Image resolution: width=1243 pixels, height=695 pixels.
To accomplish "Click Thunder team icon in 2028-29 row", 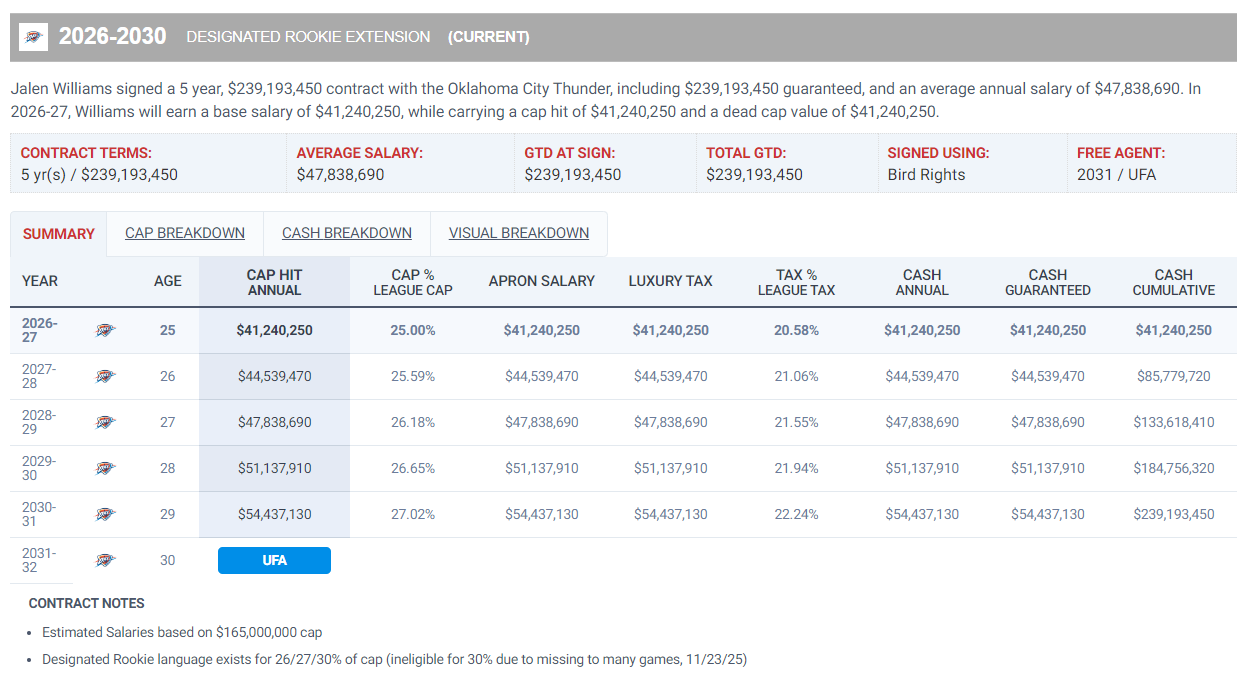I will (x=105, y=422).
